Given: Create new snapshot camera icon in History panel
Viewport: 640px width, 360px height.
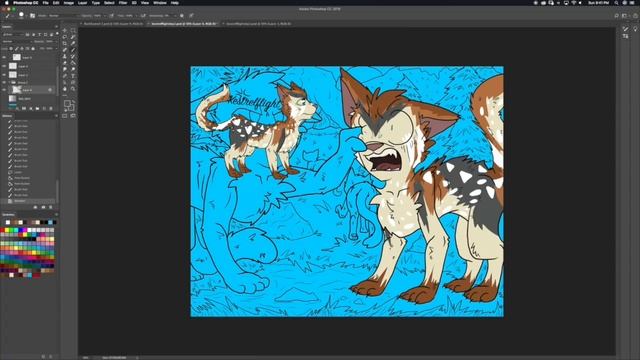Looking at the screenshot, I should click(x=43, y=207).
